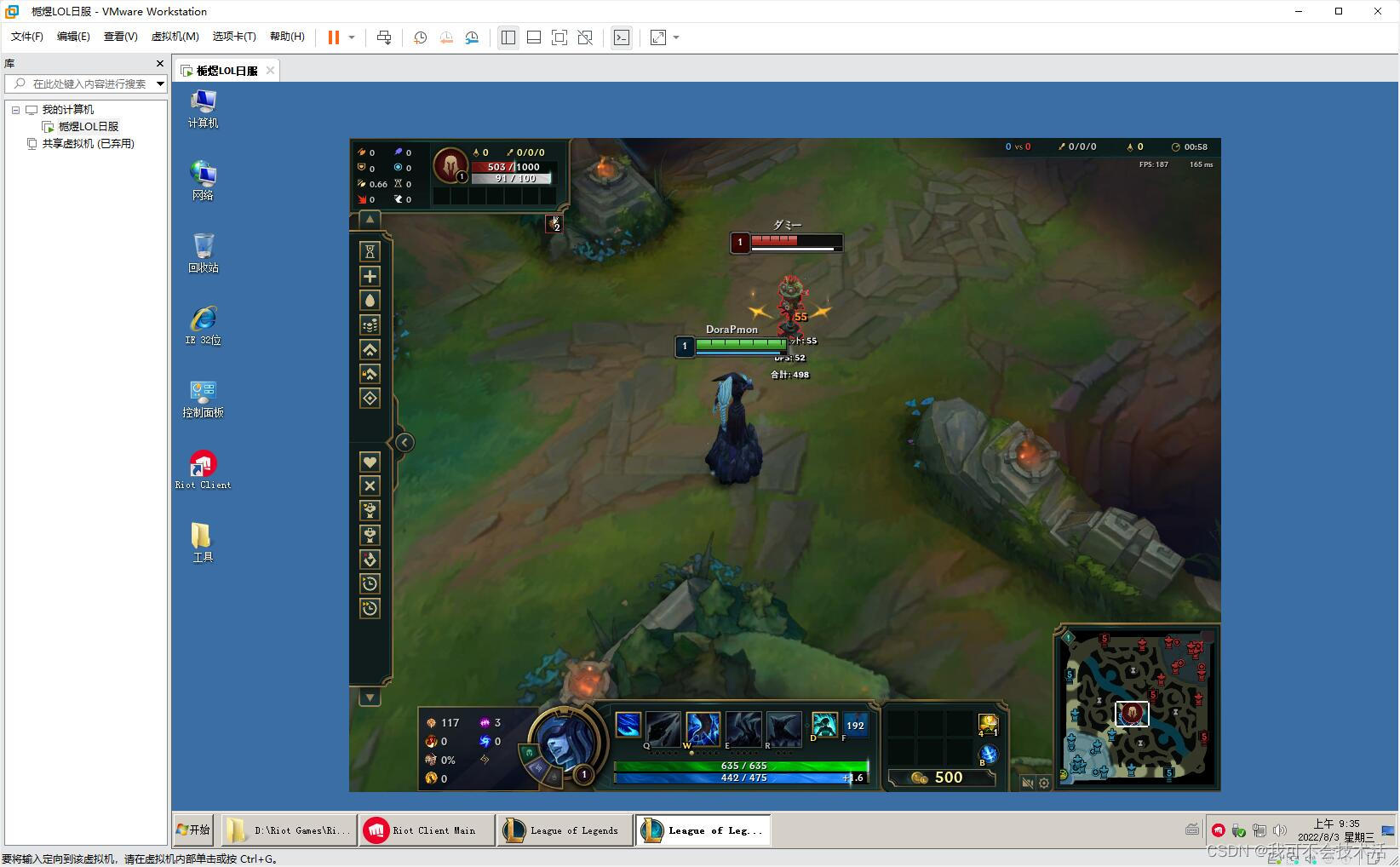Click the dummy marker on the minimap
The height and width of the screenshot is (867, 1400).
[1132, 714]
